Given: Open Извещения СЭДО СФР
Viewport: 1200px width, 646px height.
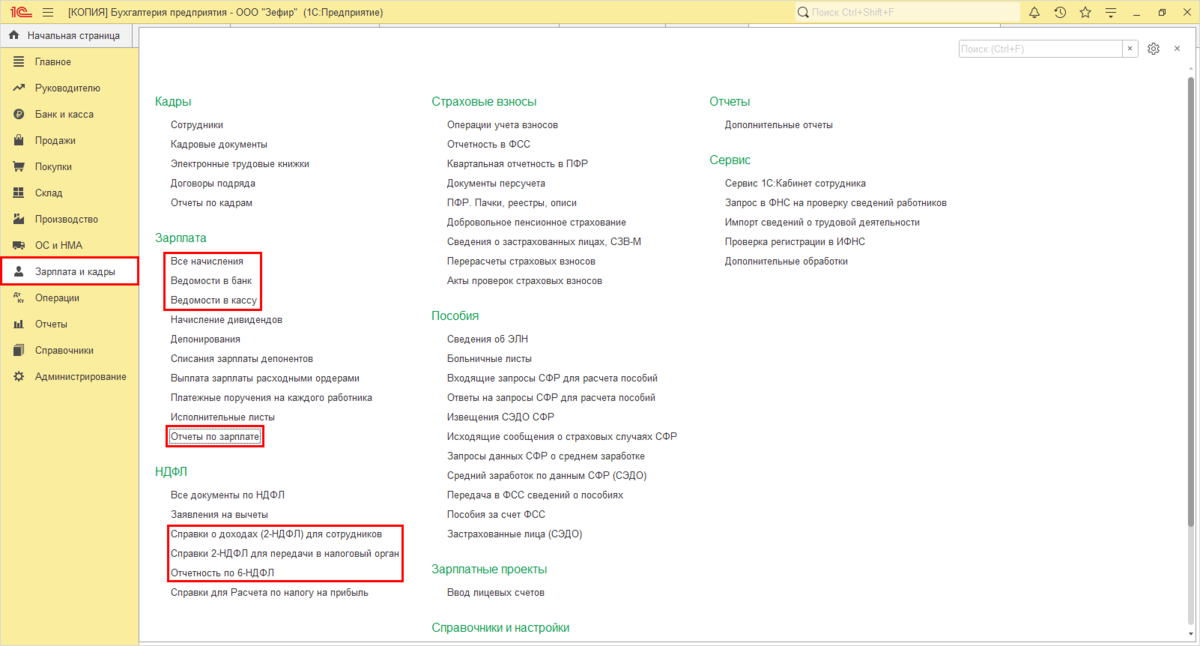Looking at the screenshot, I should [500, 417].
